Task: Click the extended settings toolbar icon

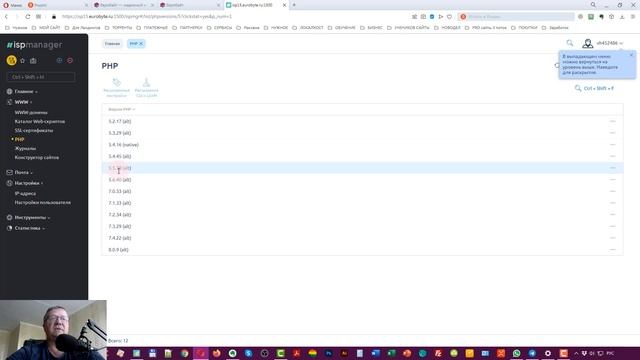Action: point(116,88)
